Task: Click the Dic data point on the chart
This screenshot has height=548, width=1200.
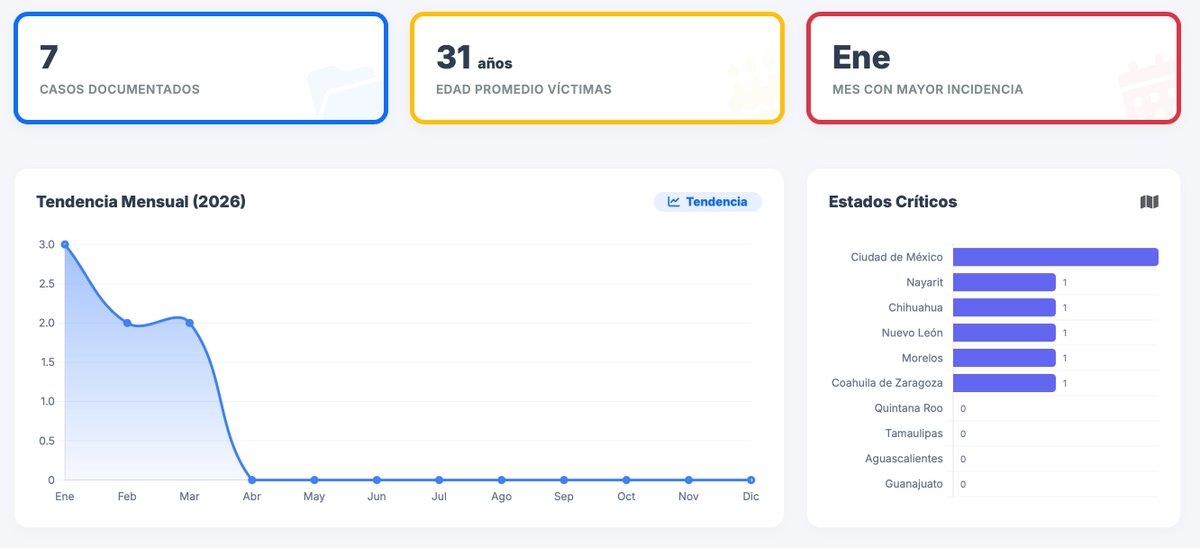Action: [x=751, y=480]
